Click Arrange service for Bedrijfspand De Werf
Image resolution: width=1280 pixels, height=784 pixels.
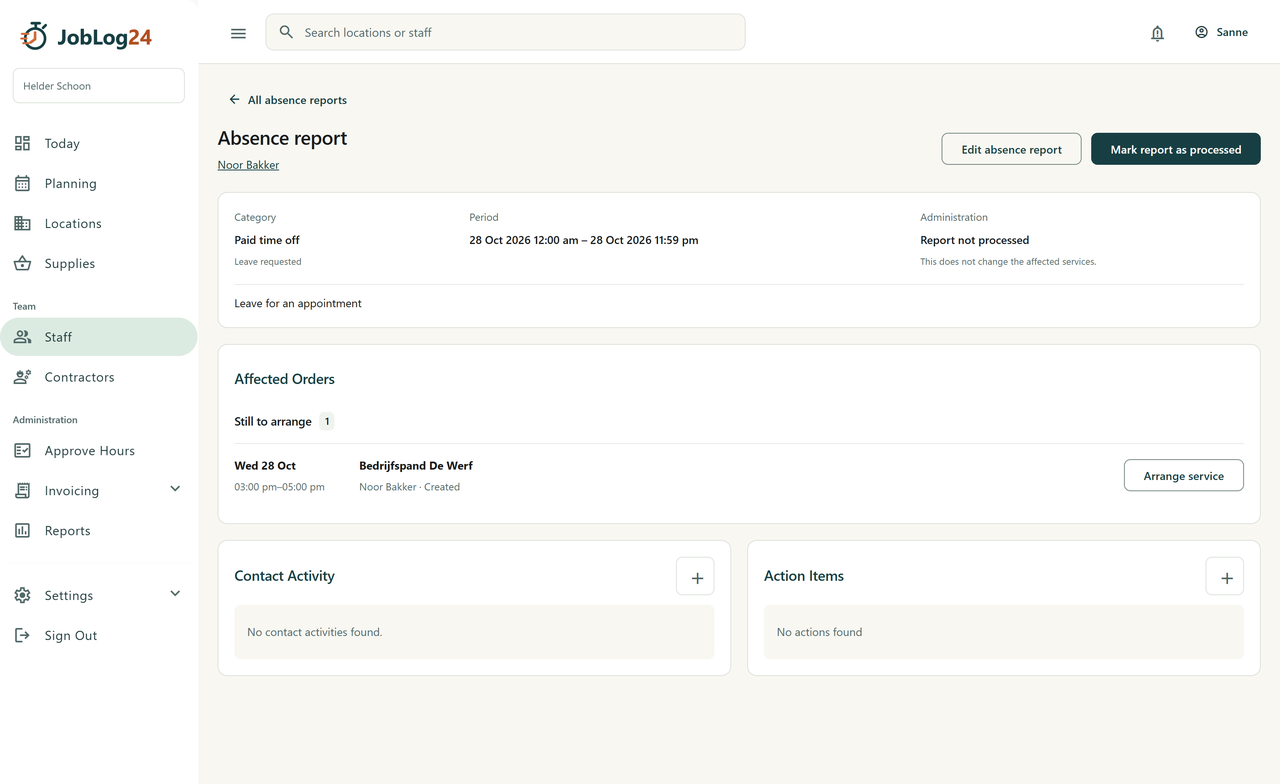(x=1184, y=476)
